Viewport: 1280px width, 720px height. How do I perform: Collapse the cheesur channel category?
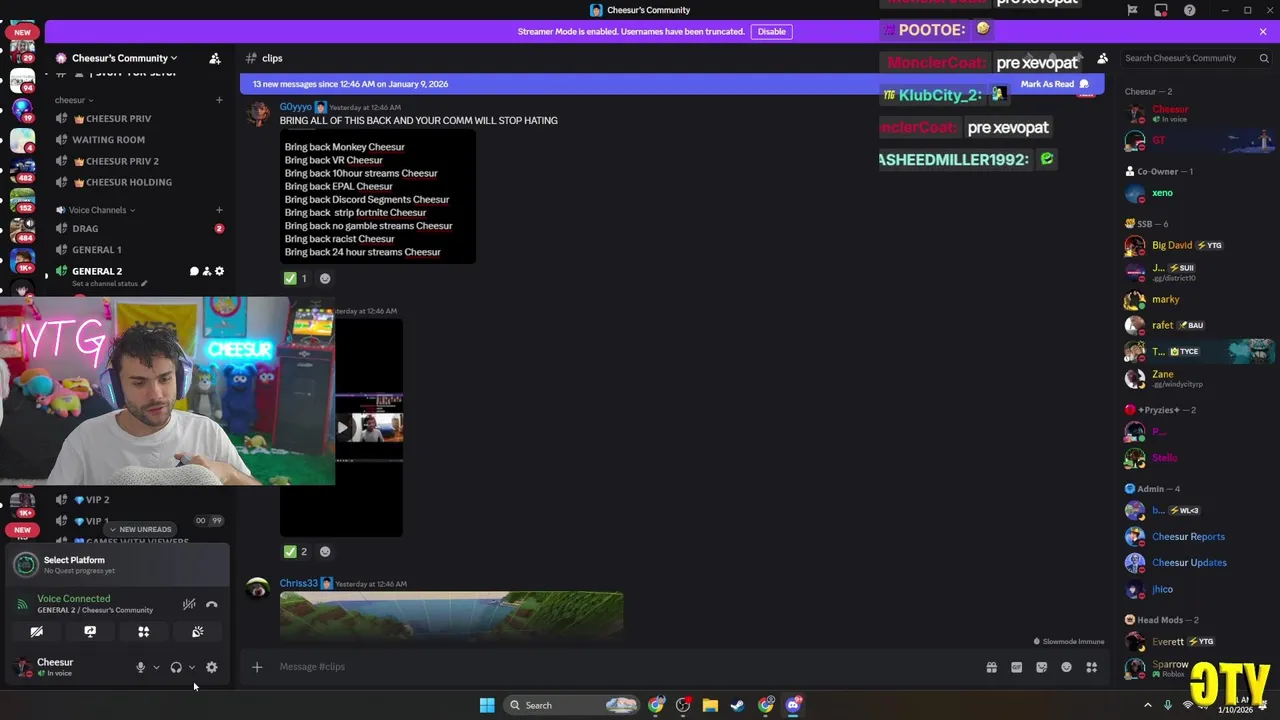(74, 100)
